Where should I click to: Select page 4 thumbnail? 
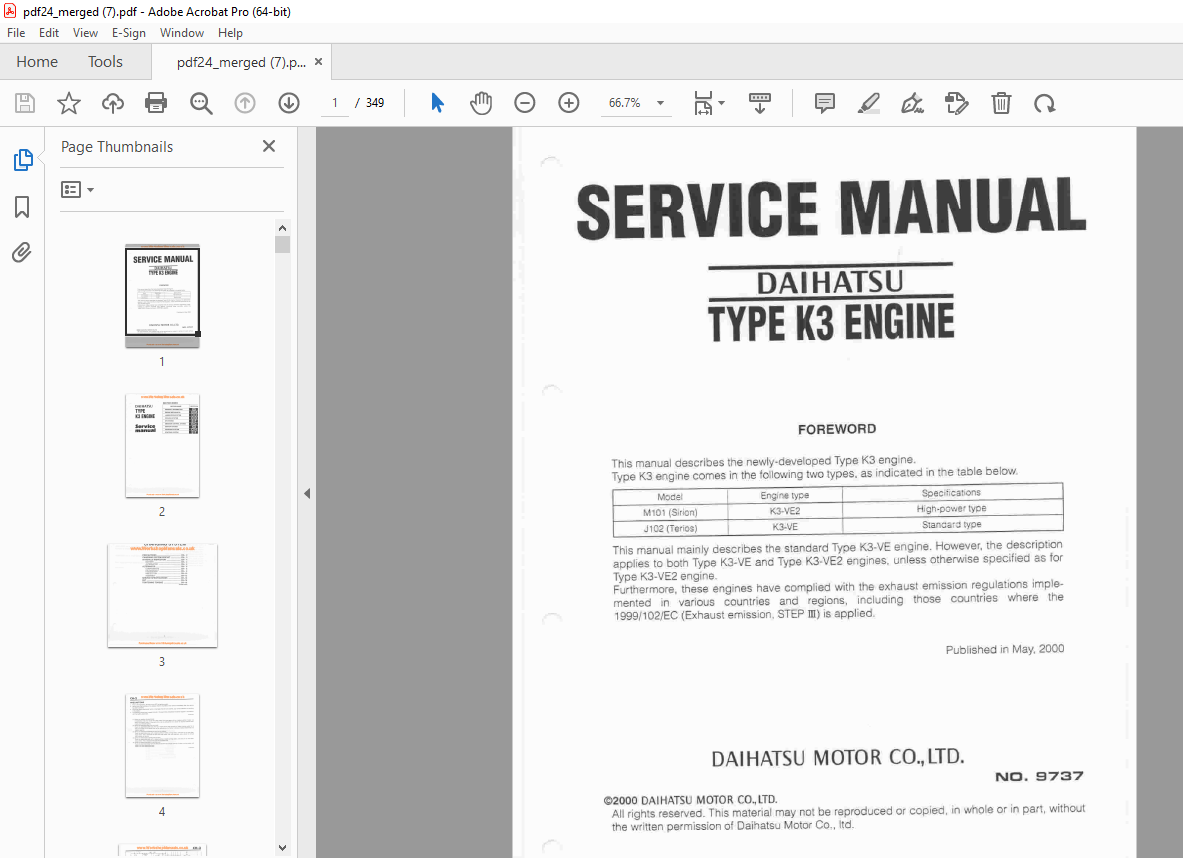[x=162, y=746]
